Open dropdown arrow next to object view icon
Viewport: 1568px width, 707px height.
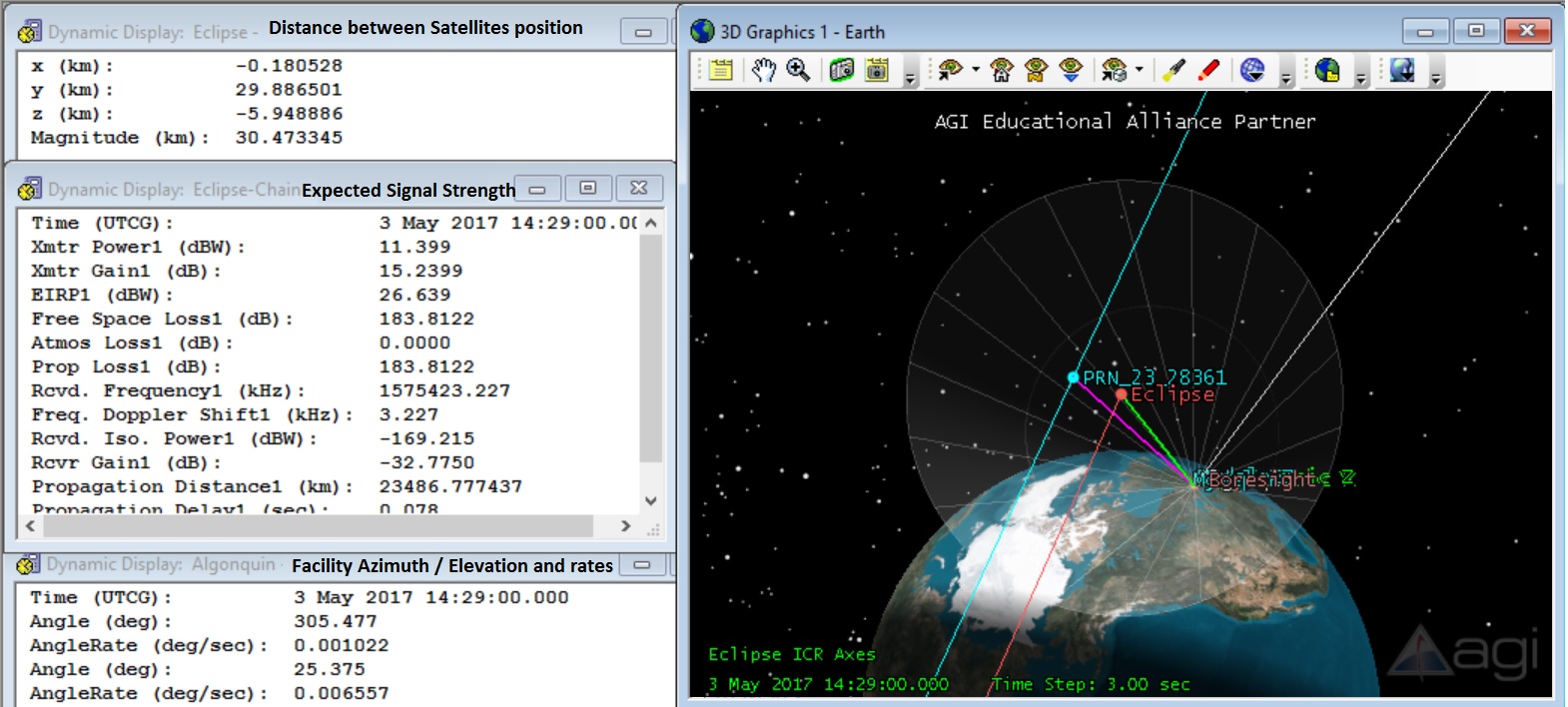1140,71
